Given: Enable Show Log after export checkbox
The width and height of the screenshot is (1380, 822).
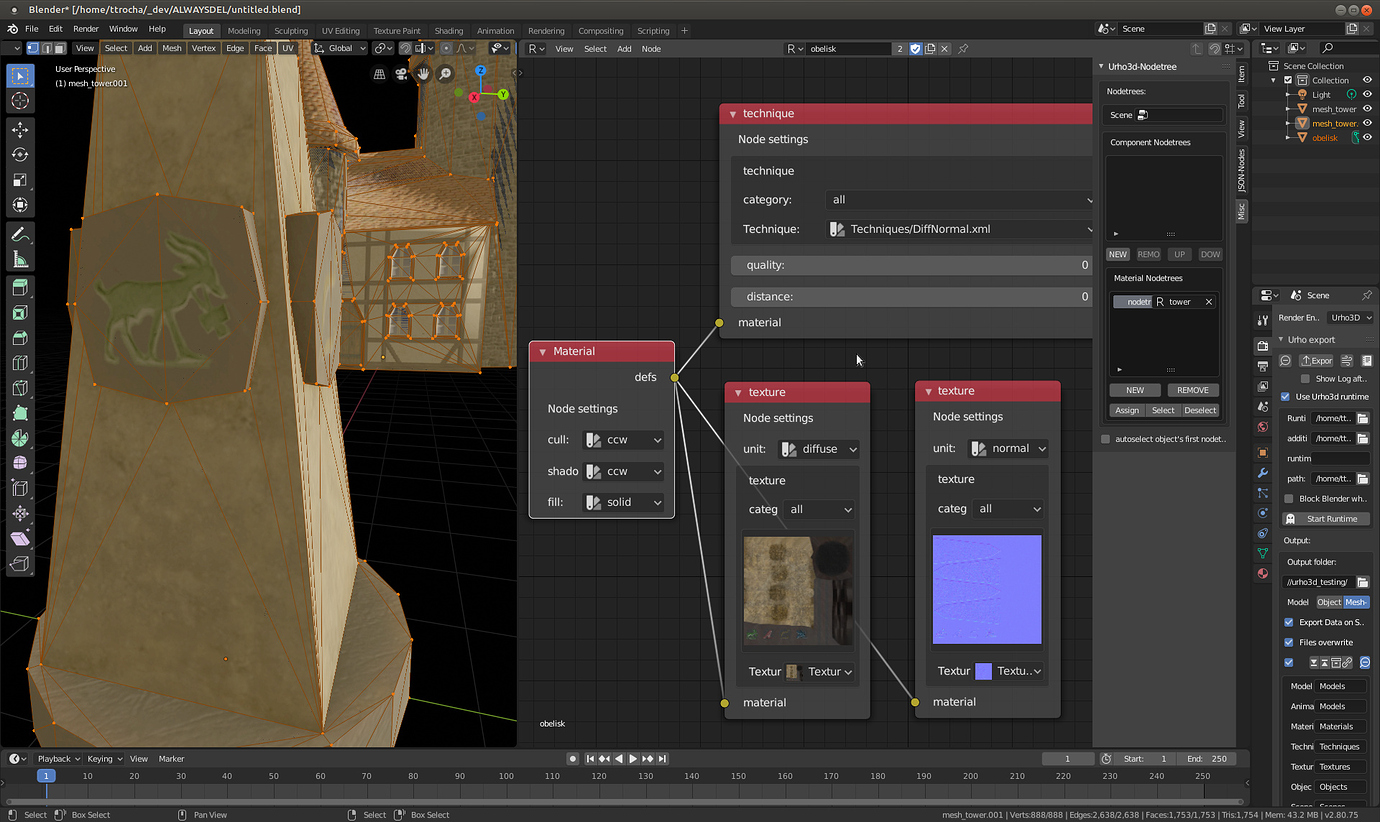Looking at the screenshot, I should [x=1305, y=379].
